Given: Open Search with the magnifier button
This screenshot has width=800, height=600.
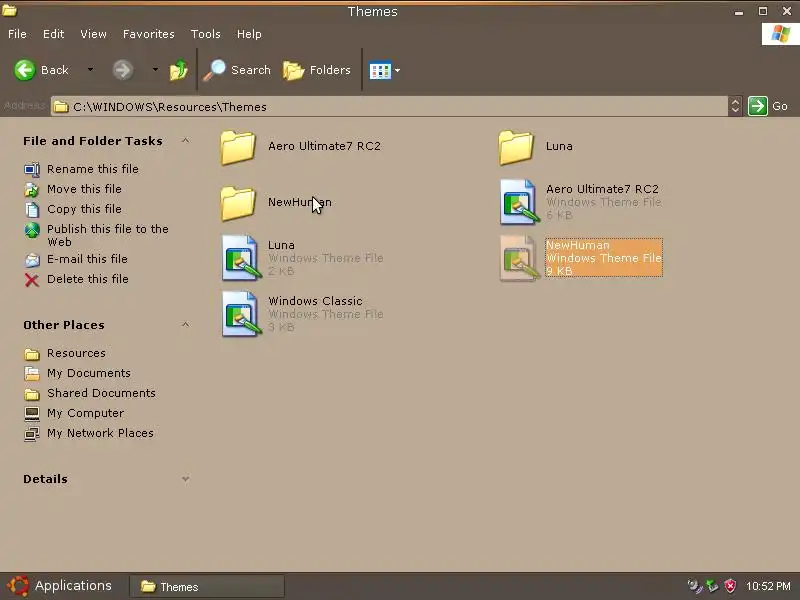Looking at the screenshot, I should pos(237,70).
